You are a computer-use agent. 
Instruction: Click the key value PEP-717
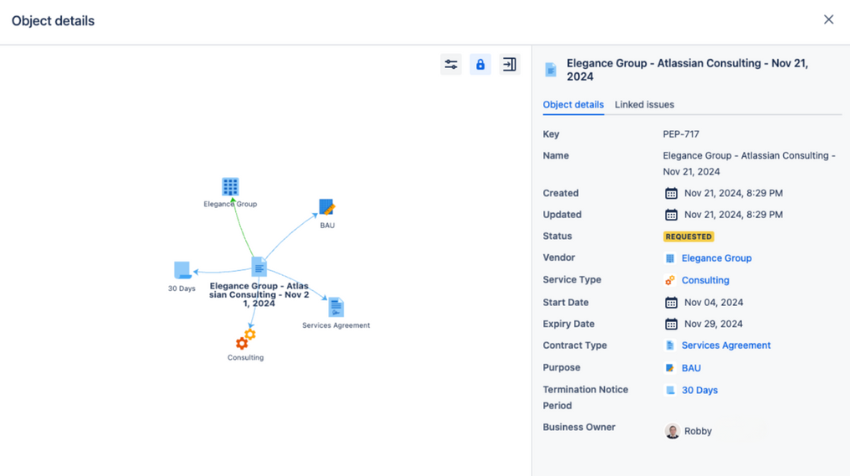coord(681,134)
